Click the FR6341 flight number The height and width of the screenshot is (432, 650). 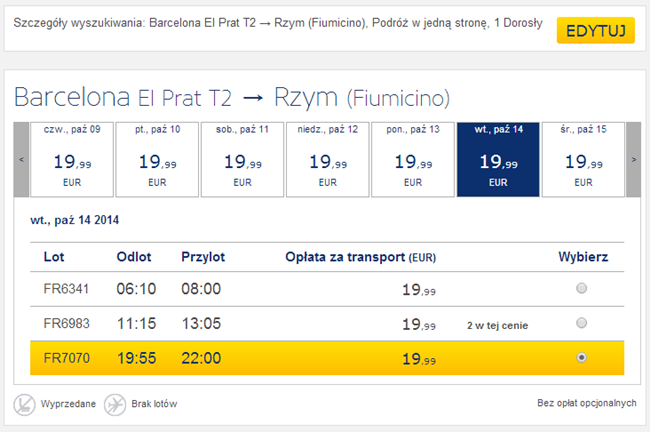[67, 290]
